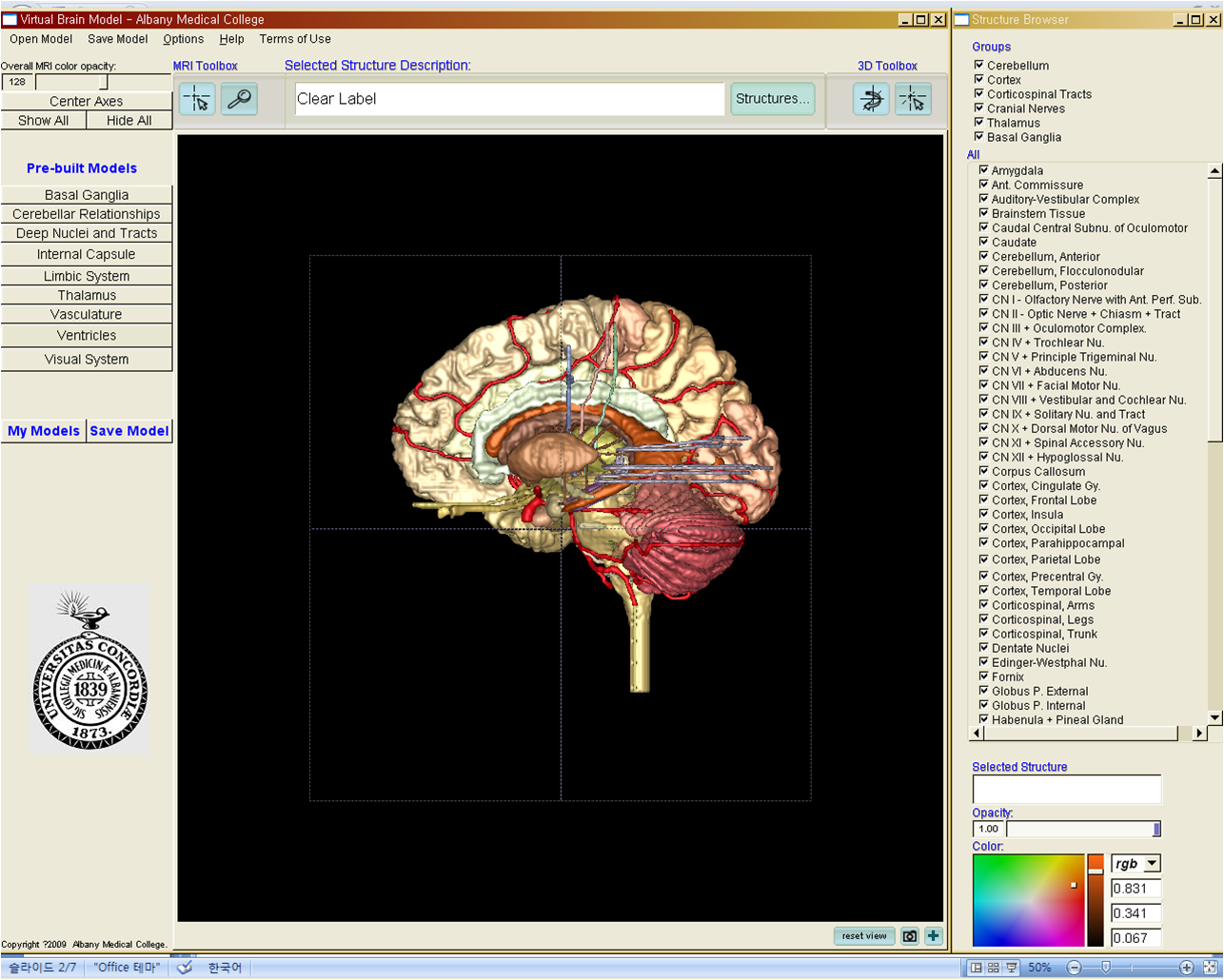Select the MRI Toolbox crosshair pointer tool
Screen dimensions: 1224x980
click(197, 99)
